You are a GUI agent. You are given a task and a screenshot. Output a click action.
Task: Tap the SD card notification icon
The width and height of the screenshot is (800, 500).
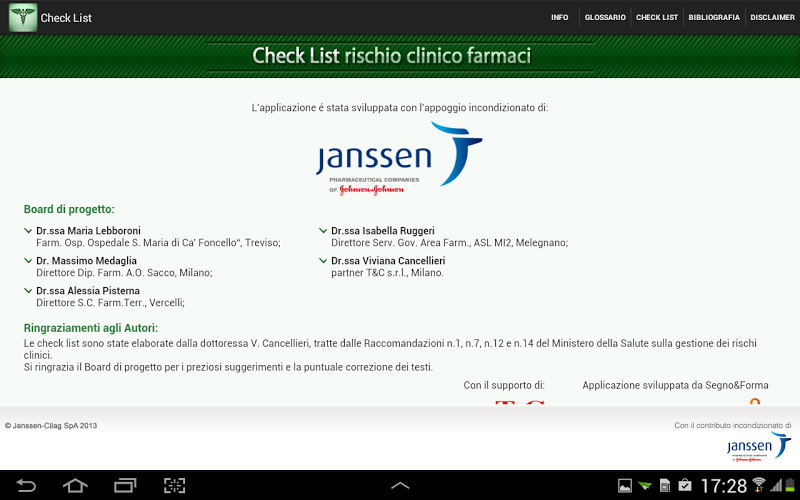point(665,485)
